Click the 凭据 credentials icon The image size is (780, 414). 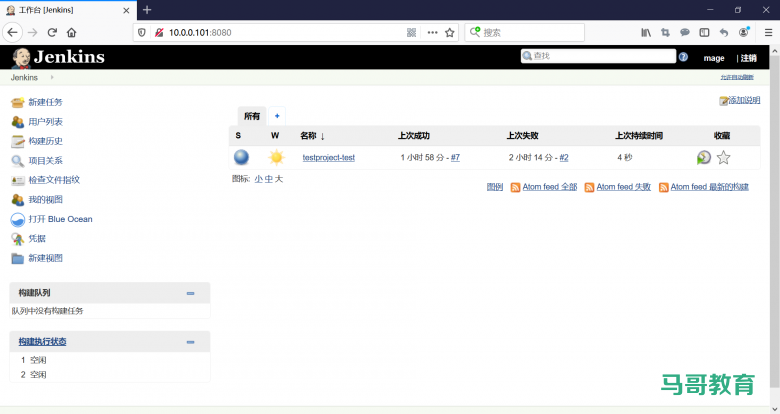click(x=17, y=239)
